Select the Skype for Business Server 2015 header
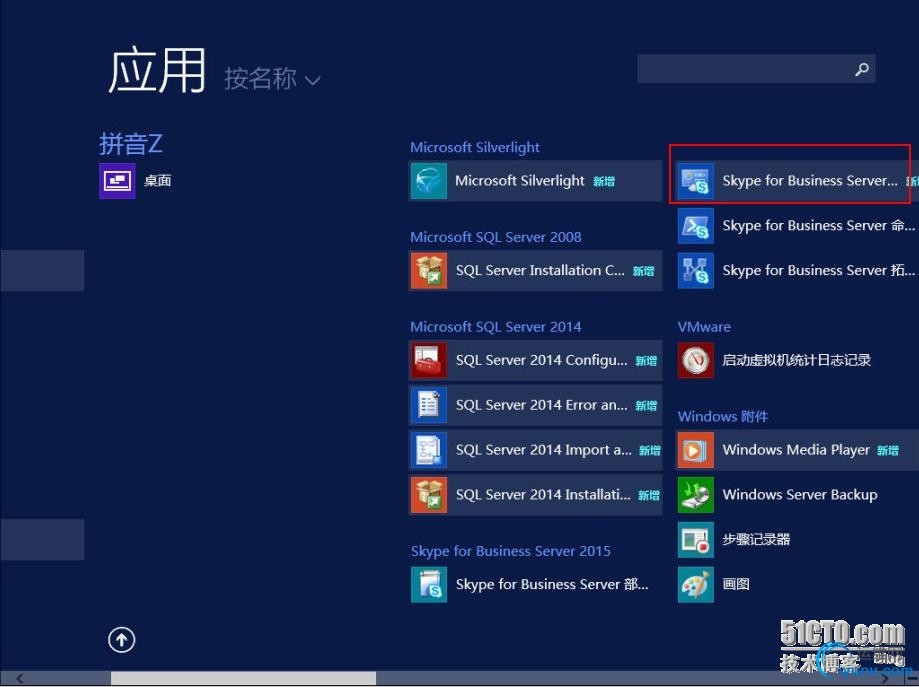The height and width of the screenshot is (687, 919). point(510,551)
